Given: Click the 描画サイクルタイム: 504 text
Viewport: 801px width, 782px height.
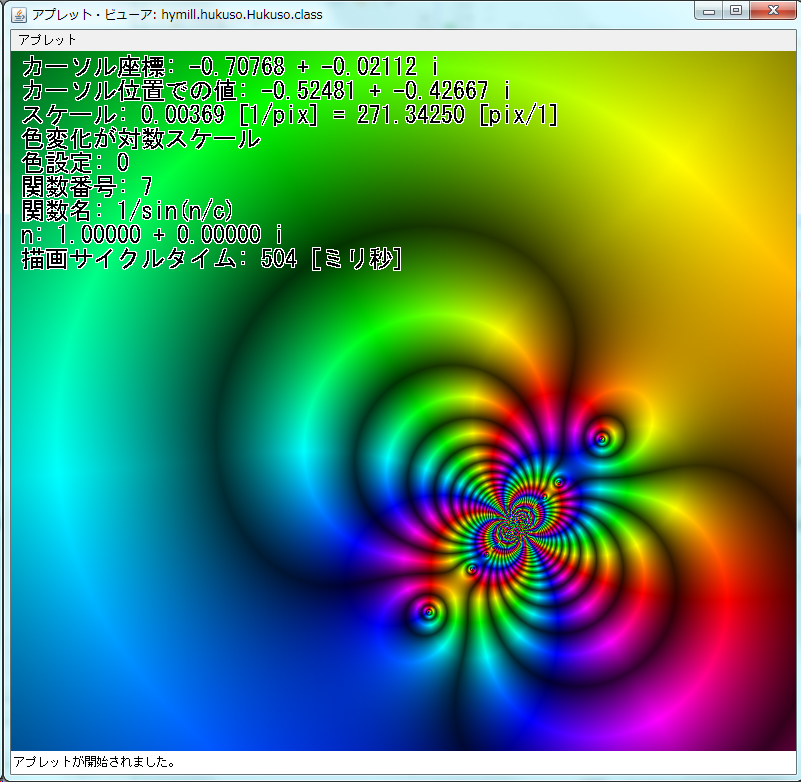Looking at the screenshot, I should [212, 259].
